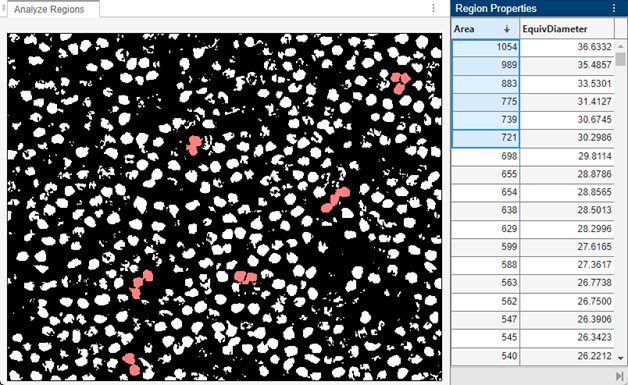
Task: Open the Analyze Regions panel options menu
Action: click(x=433, y=8)
